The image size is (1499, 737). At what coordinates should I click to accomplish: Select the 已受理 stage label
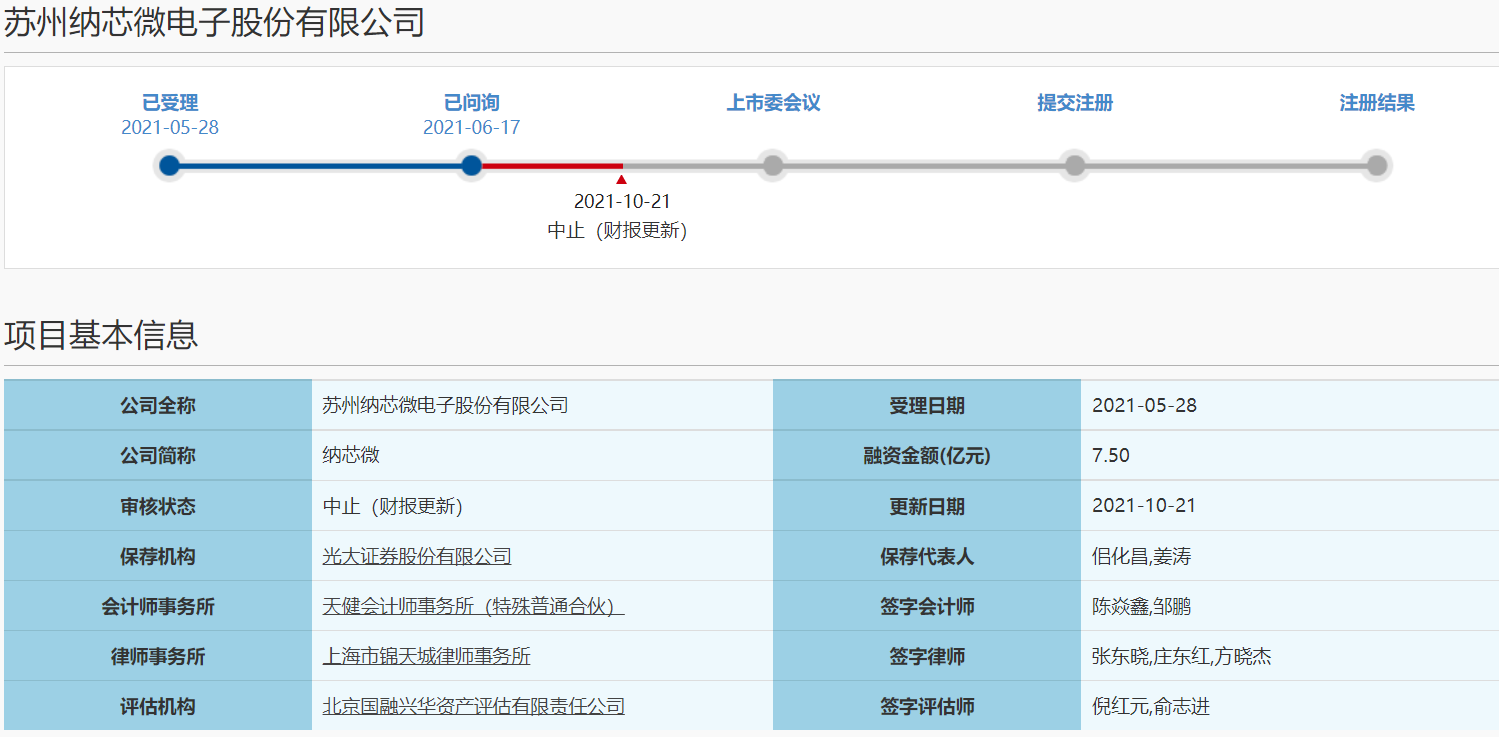click(x=170, y=103)
